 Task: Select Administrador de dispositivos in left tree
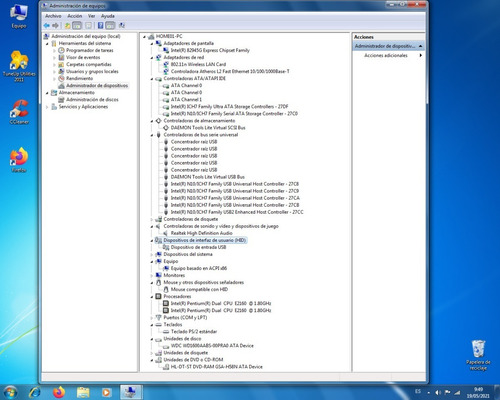(97, 86)
